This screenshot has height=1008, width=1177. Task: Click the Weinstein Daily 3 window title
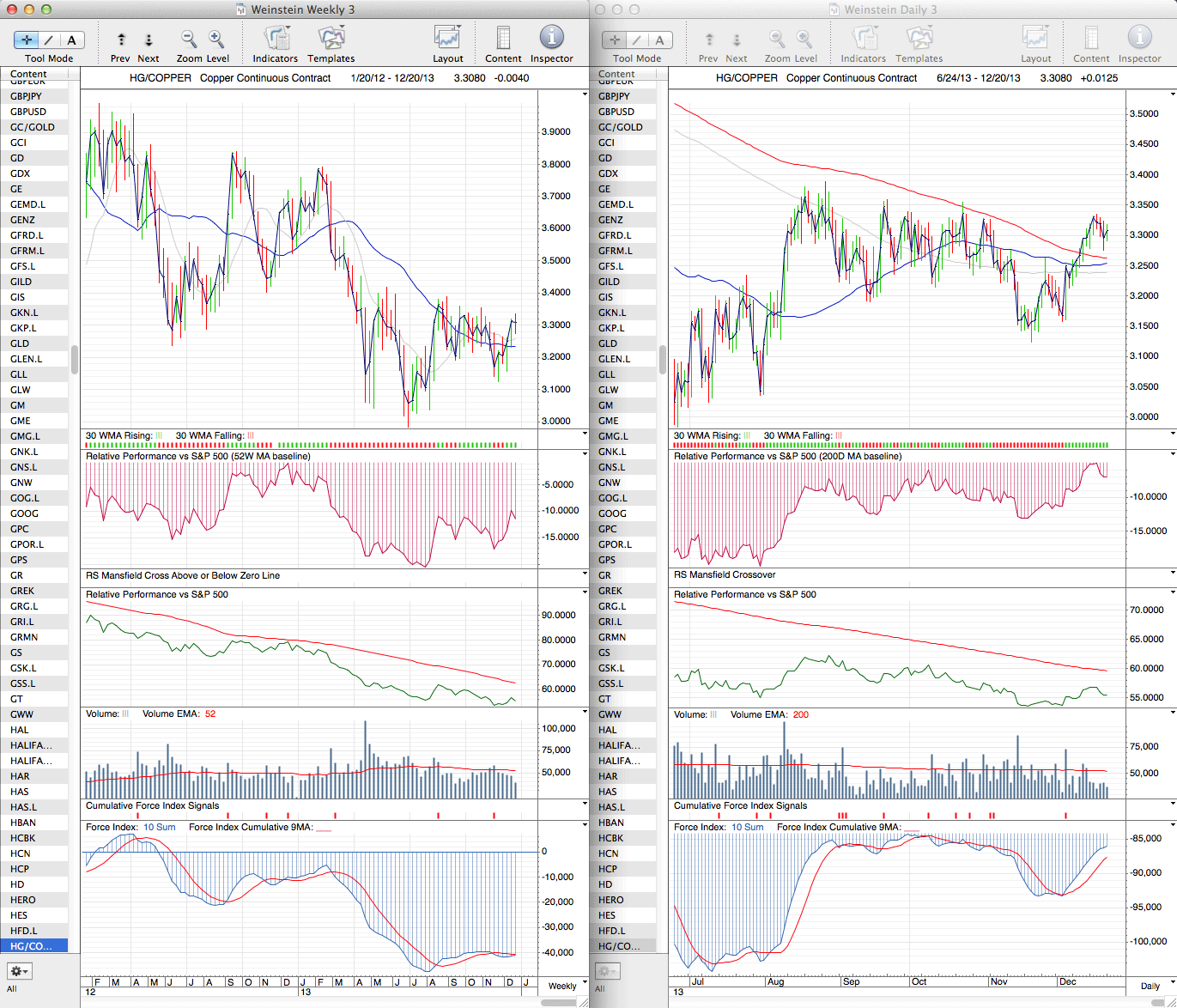point(890,9)
